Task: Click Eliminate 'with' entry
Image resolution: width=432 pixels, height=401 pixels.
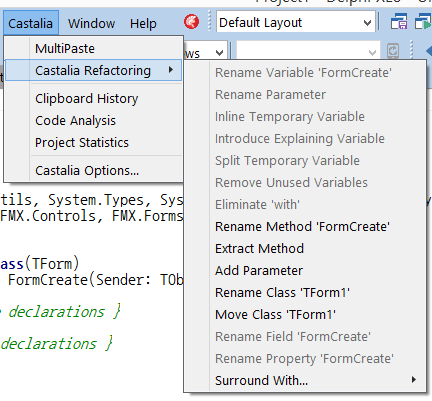Action: click(305, 205)
